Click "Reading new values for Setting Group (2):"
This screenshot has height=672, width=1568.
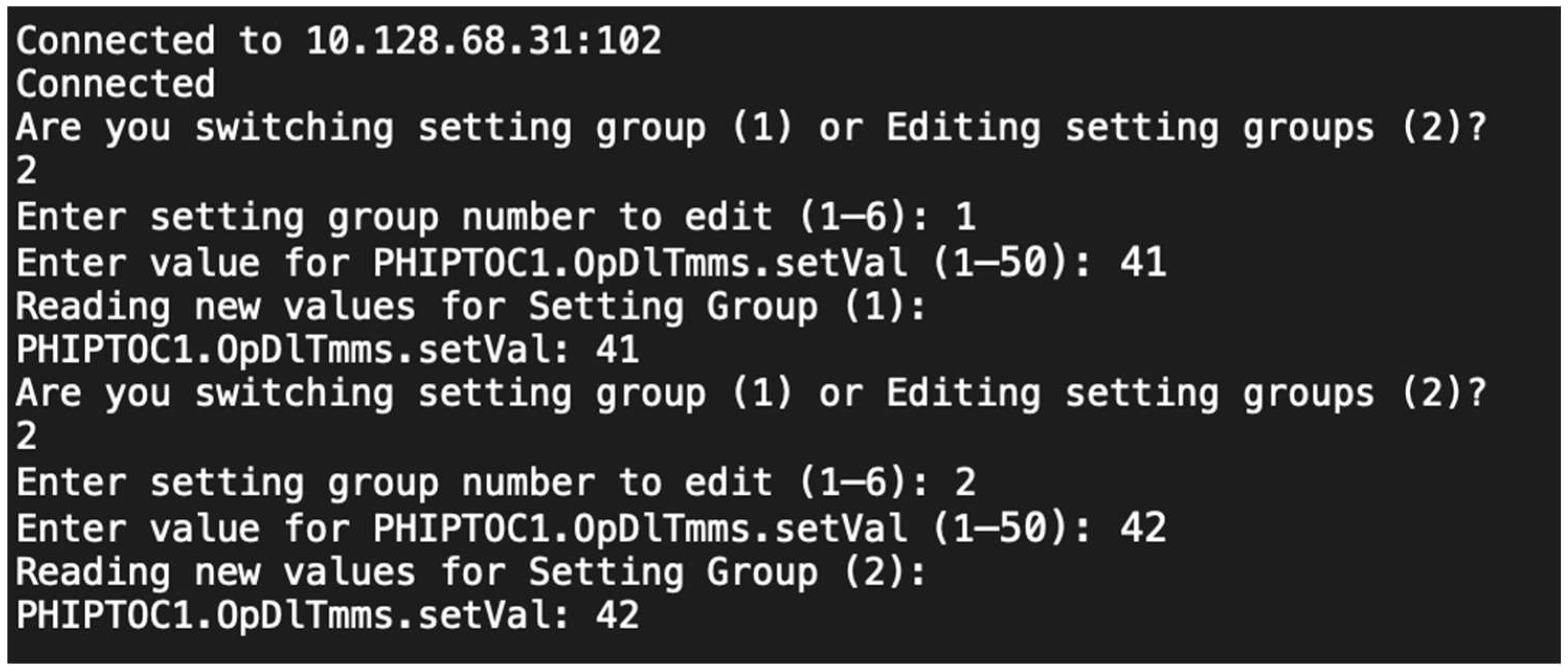click(x=470, y=573)
